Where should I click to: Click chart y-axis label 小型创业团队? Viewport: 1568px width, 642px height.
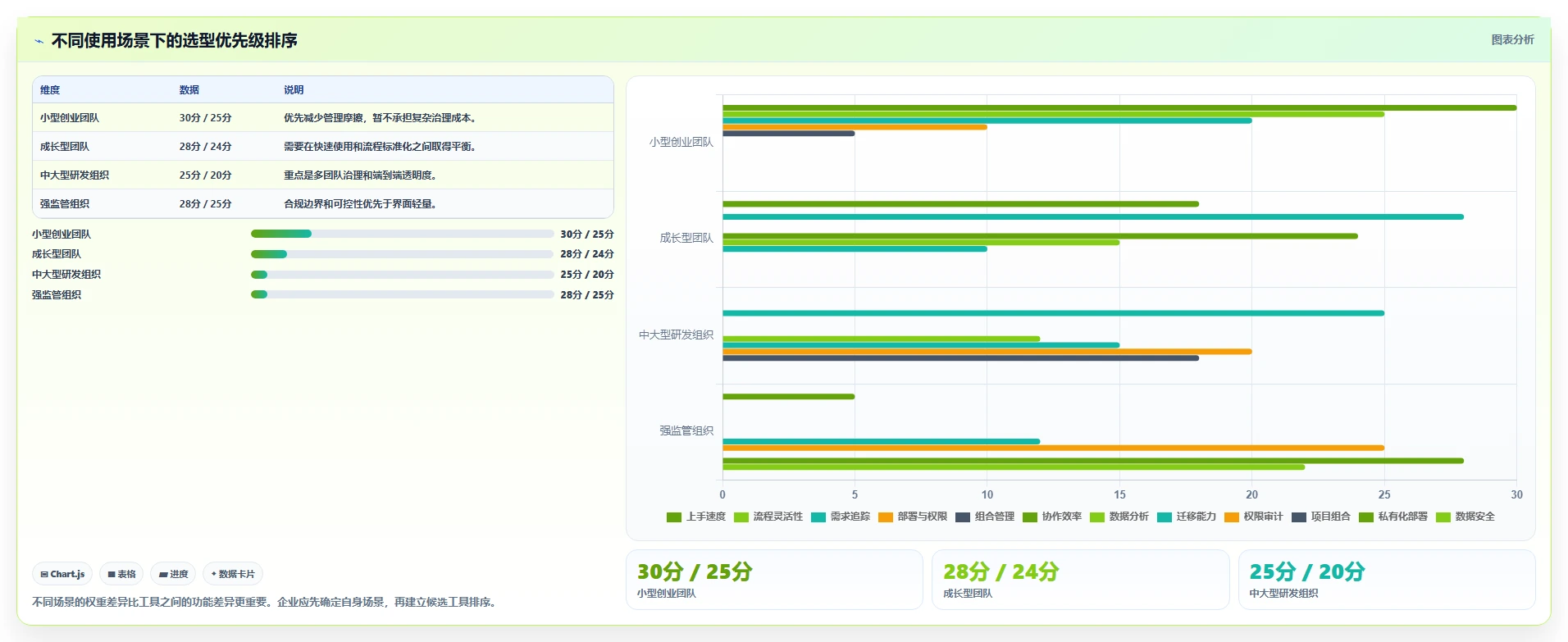click(681, 142)
